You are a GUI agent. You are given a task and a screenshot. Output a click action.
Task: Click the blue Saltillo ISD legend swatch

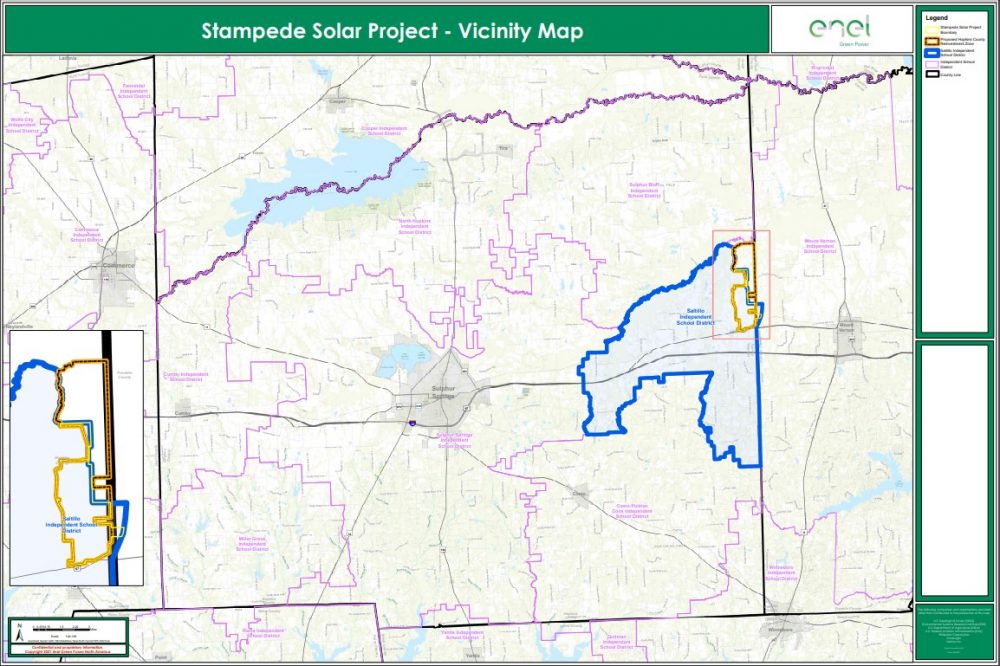click(x=932, y=52)
